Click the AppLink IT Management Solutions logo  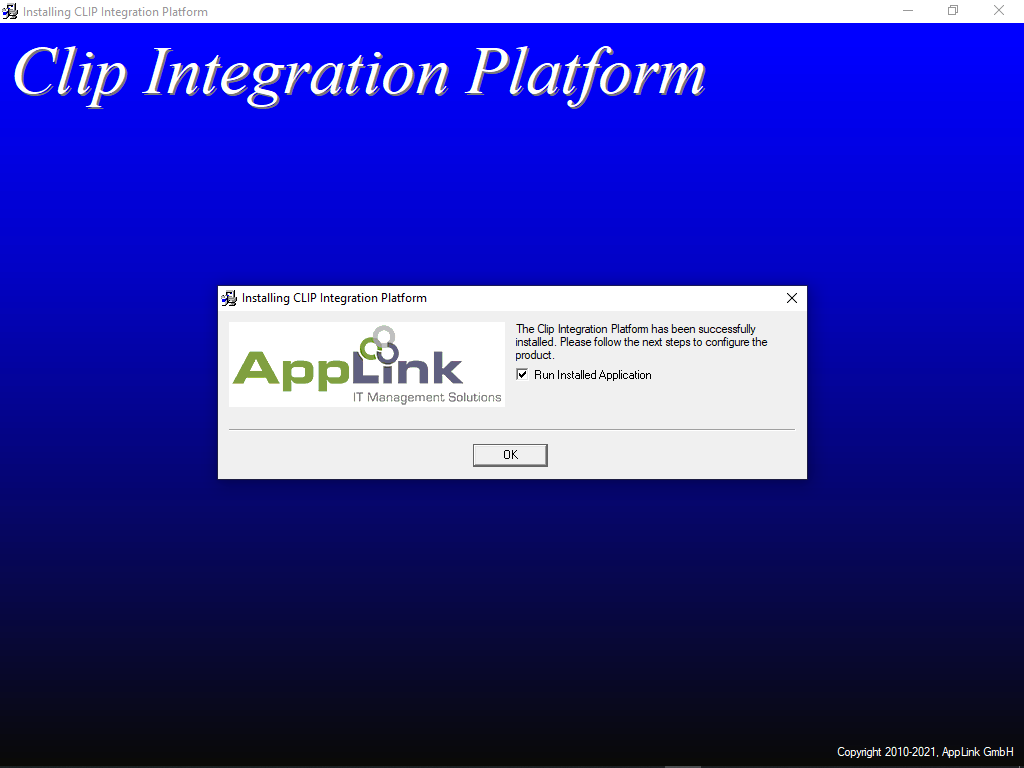pos(367,364)
